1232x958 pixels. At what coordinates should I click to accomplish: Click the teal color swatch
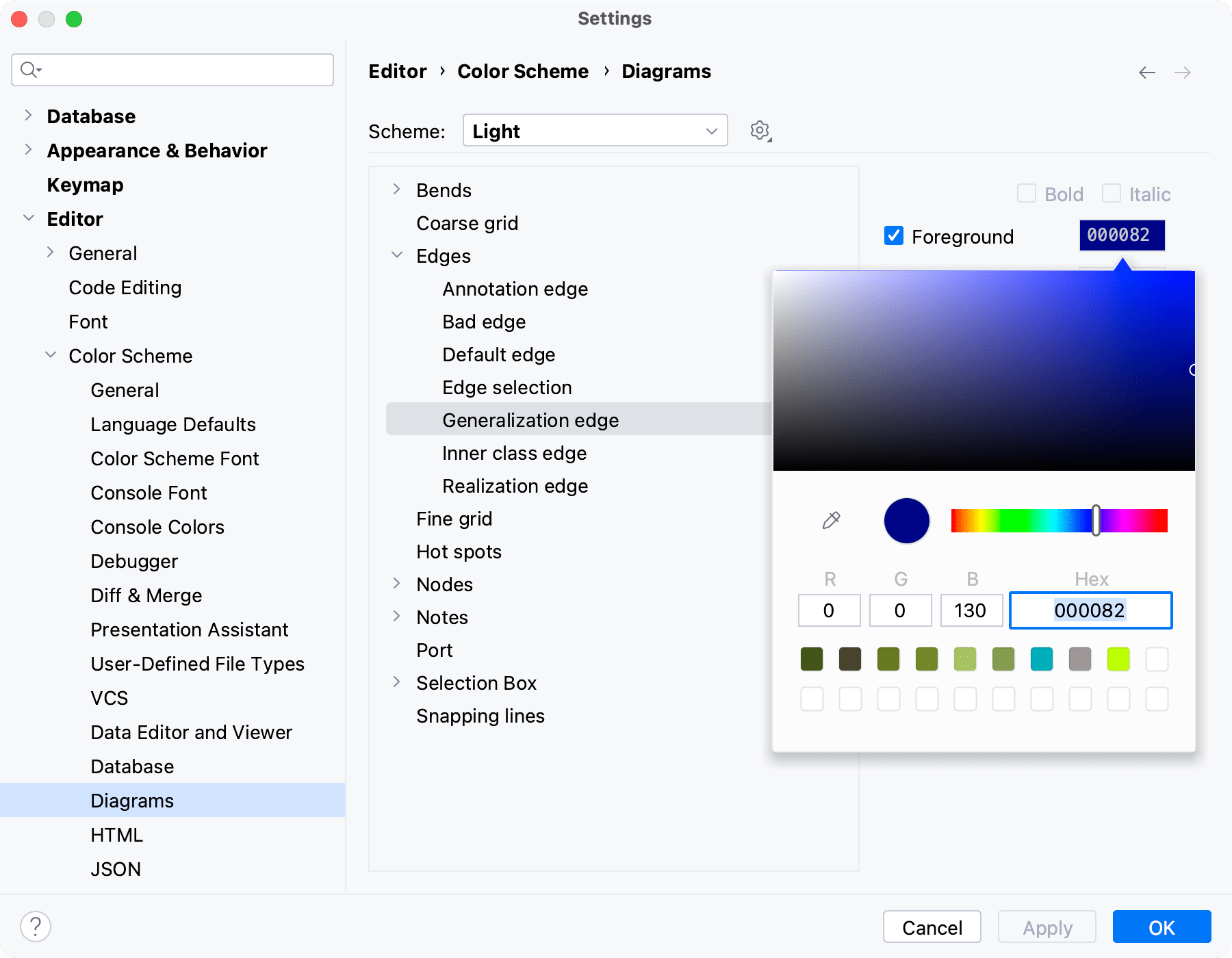(x=1041, y=659)
